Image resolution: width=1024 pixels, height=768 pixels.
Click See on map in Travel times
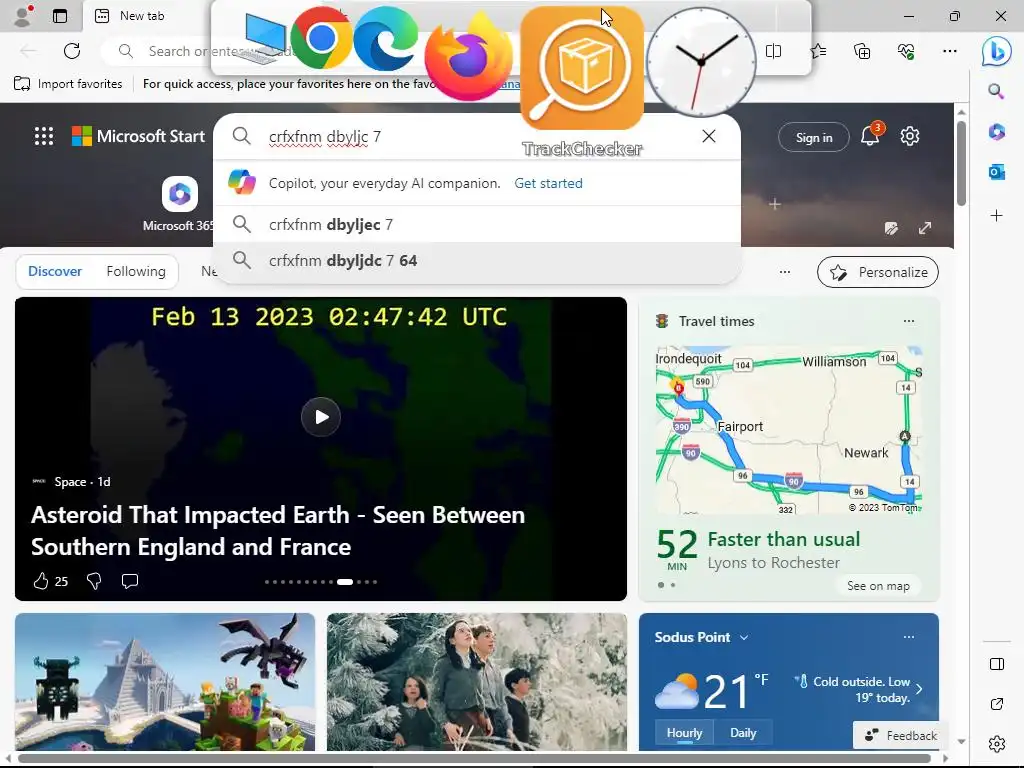[878, 586]
